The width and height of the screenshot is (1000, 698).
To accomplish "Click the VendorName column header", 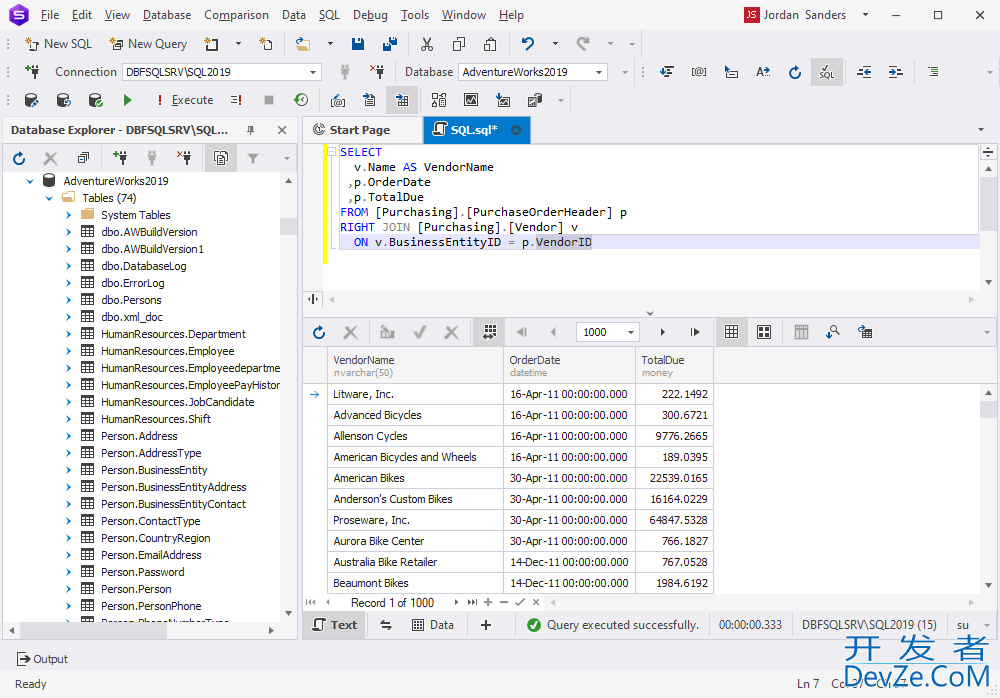I will pyautogui.click(x=416, y=366).
